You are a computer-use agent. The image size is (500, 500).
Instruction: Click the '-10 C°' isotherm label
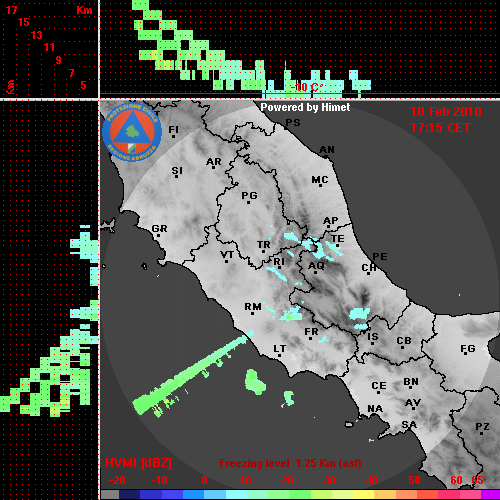coord(306,87)
